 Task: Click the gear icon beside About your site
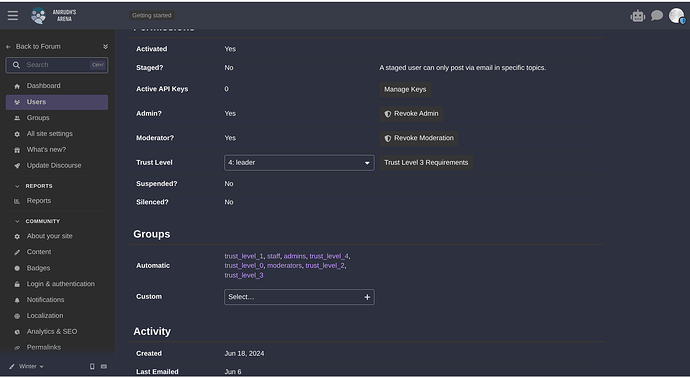tap(17, 237)
